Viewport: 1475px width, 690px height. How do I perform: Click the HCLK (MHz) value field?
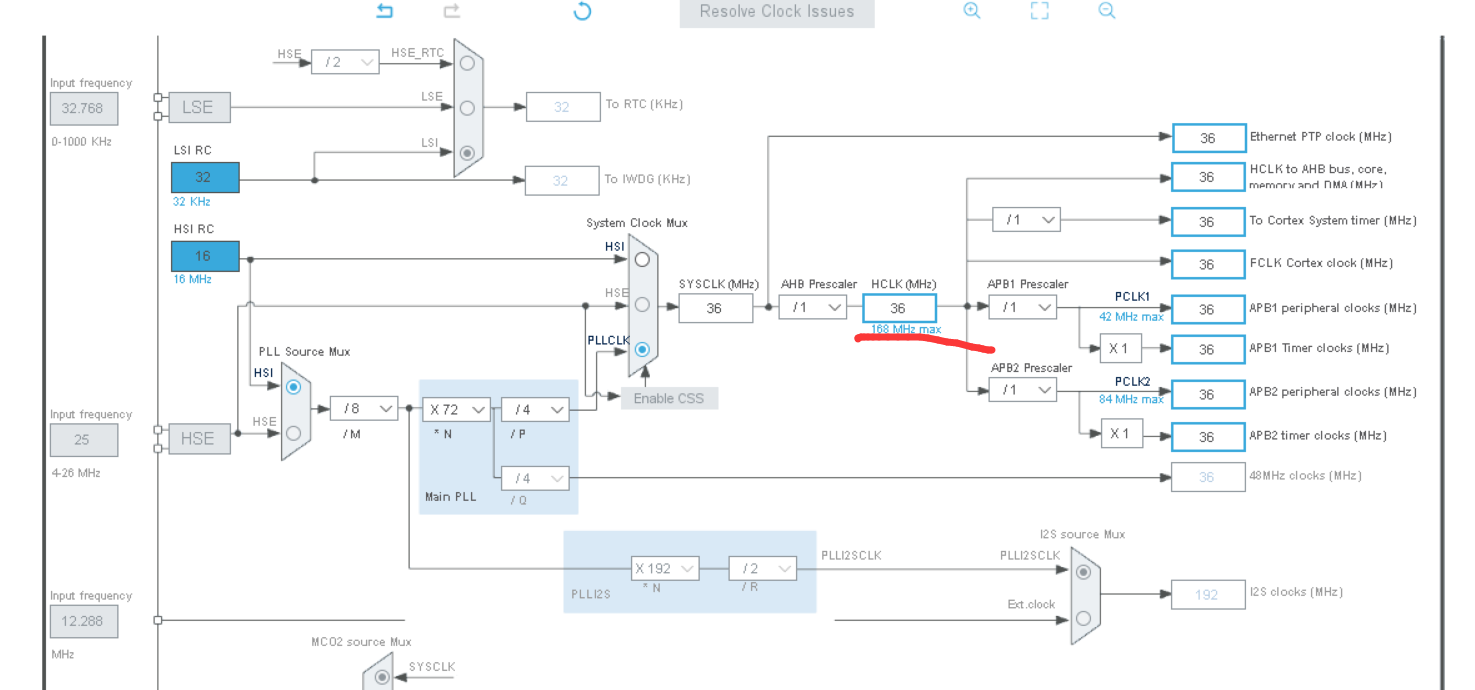899,308
